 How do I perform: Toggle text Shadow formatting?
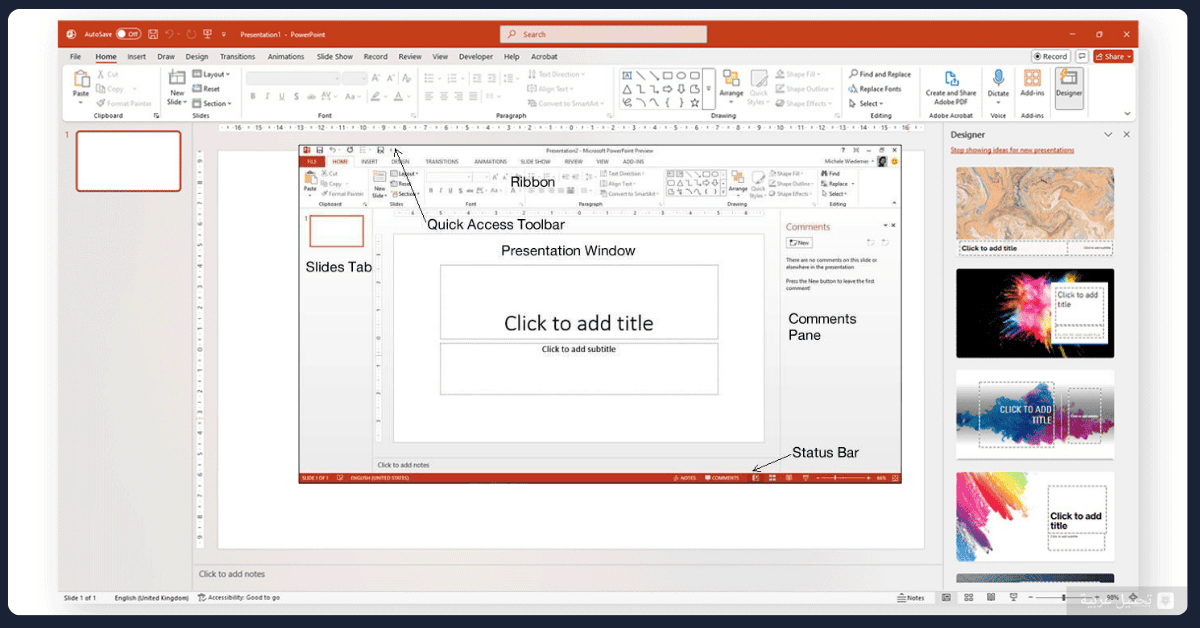297,97
